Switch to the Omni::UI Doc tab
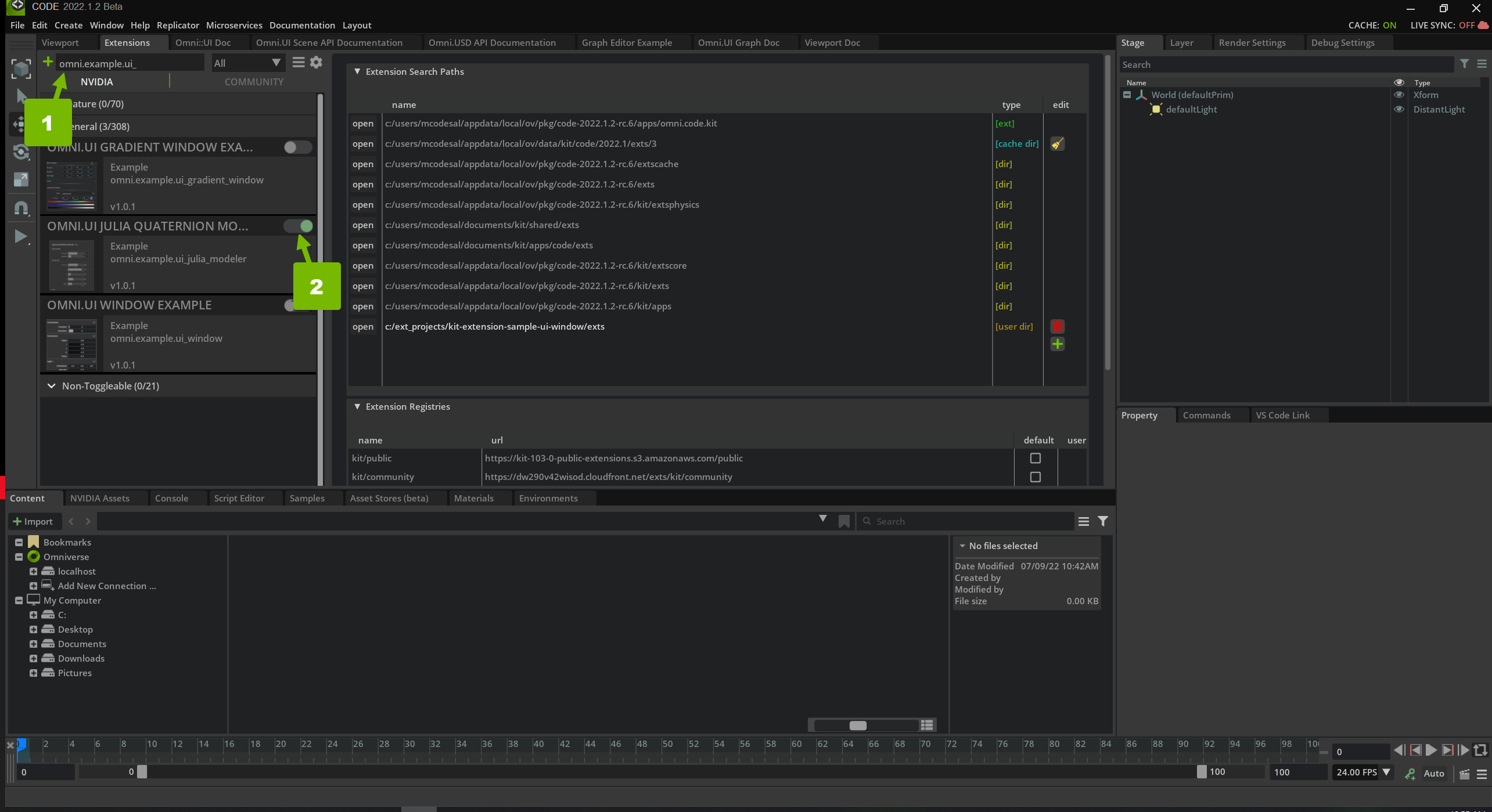The width and height of the screenshot is (1492, 812). 203,42
